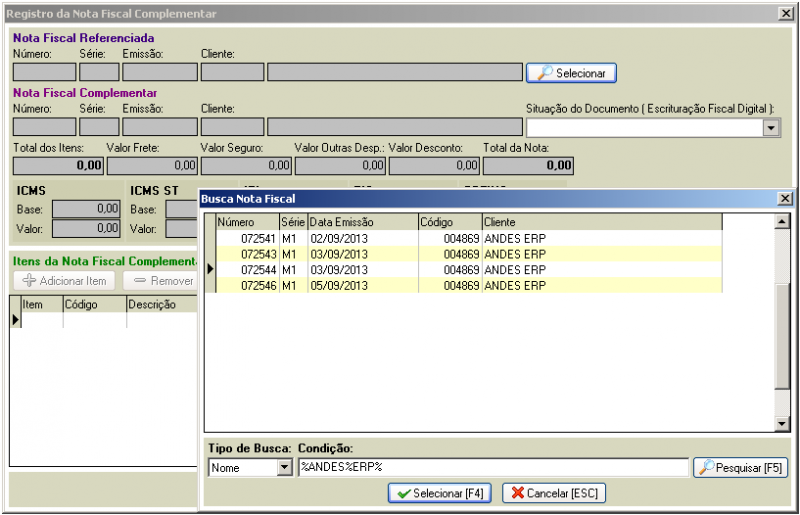This screenshot has height=515, width=800.
Task: Click the Pesquisar [F5] button
Action: pyautogui.click(x=740, y=467)
